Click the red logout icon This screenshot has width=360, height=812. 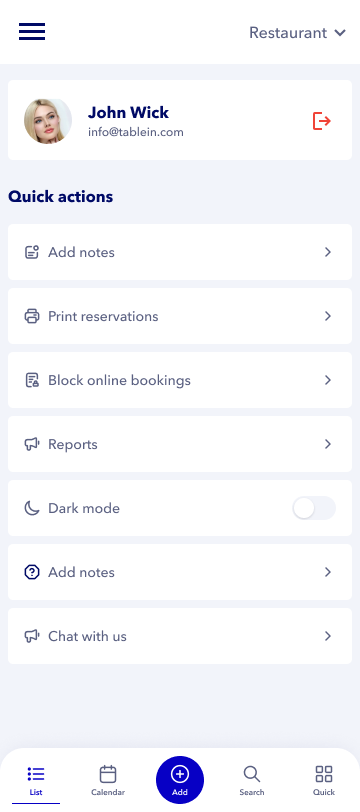click(322, 121)
